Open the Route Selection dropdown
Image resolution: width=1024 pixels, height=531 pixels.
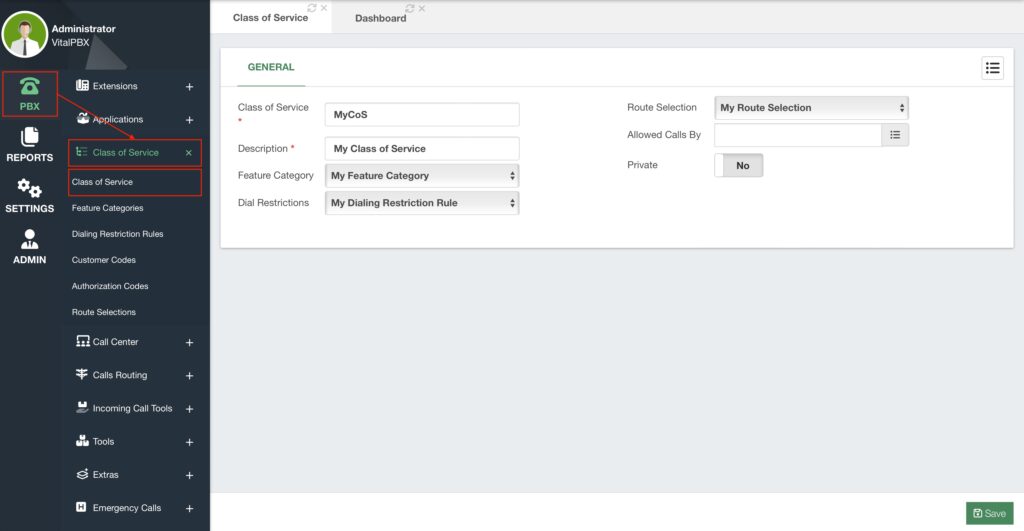click(811, 108)
